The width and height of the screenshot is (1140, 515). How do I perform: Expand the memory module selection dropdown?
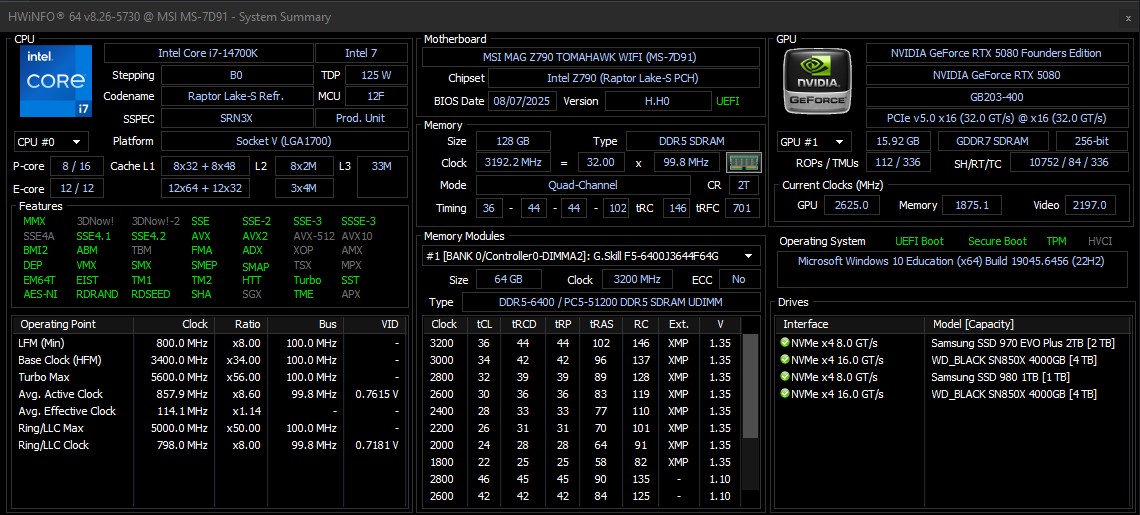[x=591, y=256]
